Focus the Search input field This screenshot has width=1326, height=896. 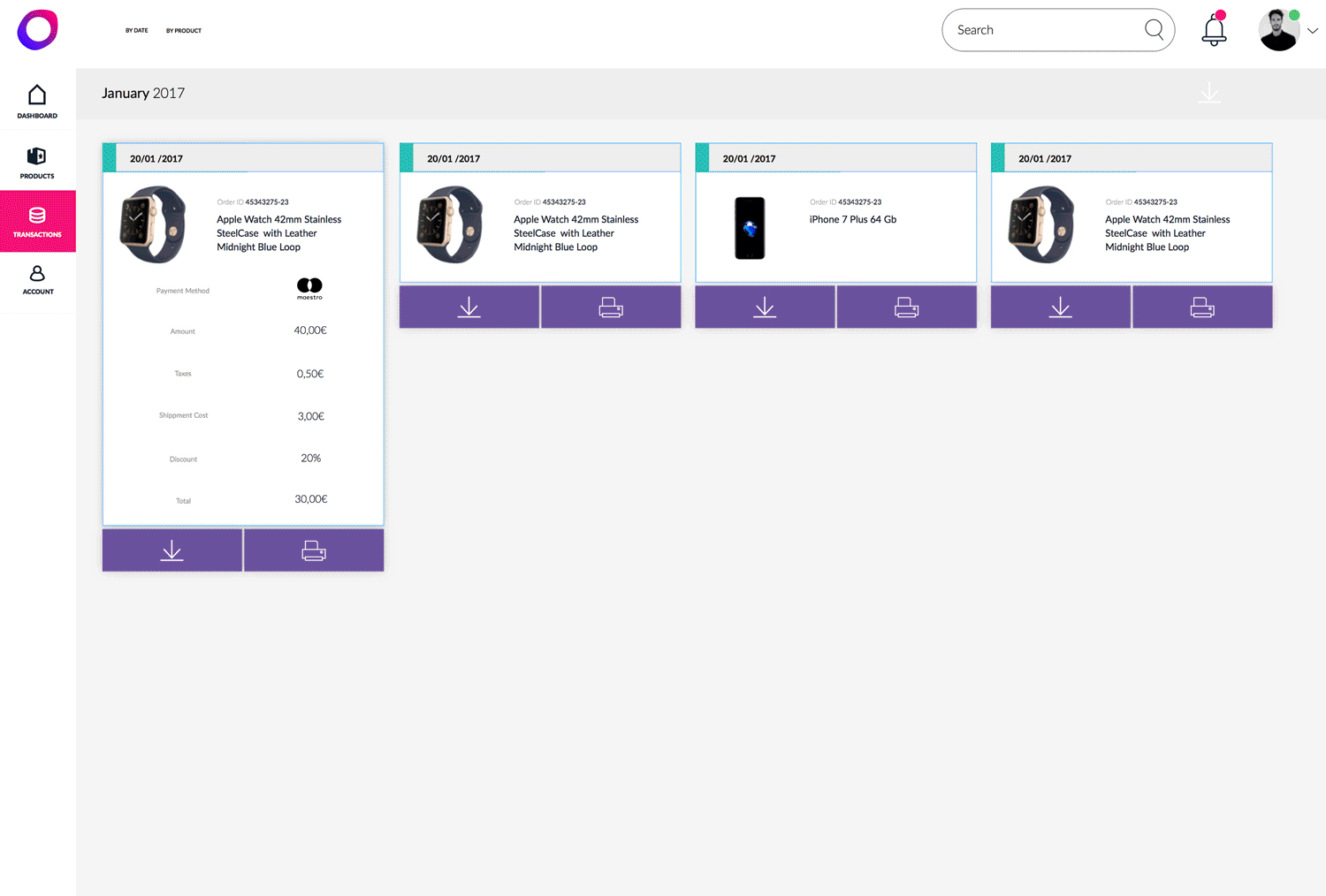coord(1058,30)
